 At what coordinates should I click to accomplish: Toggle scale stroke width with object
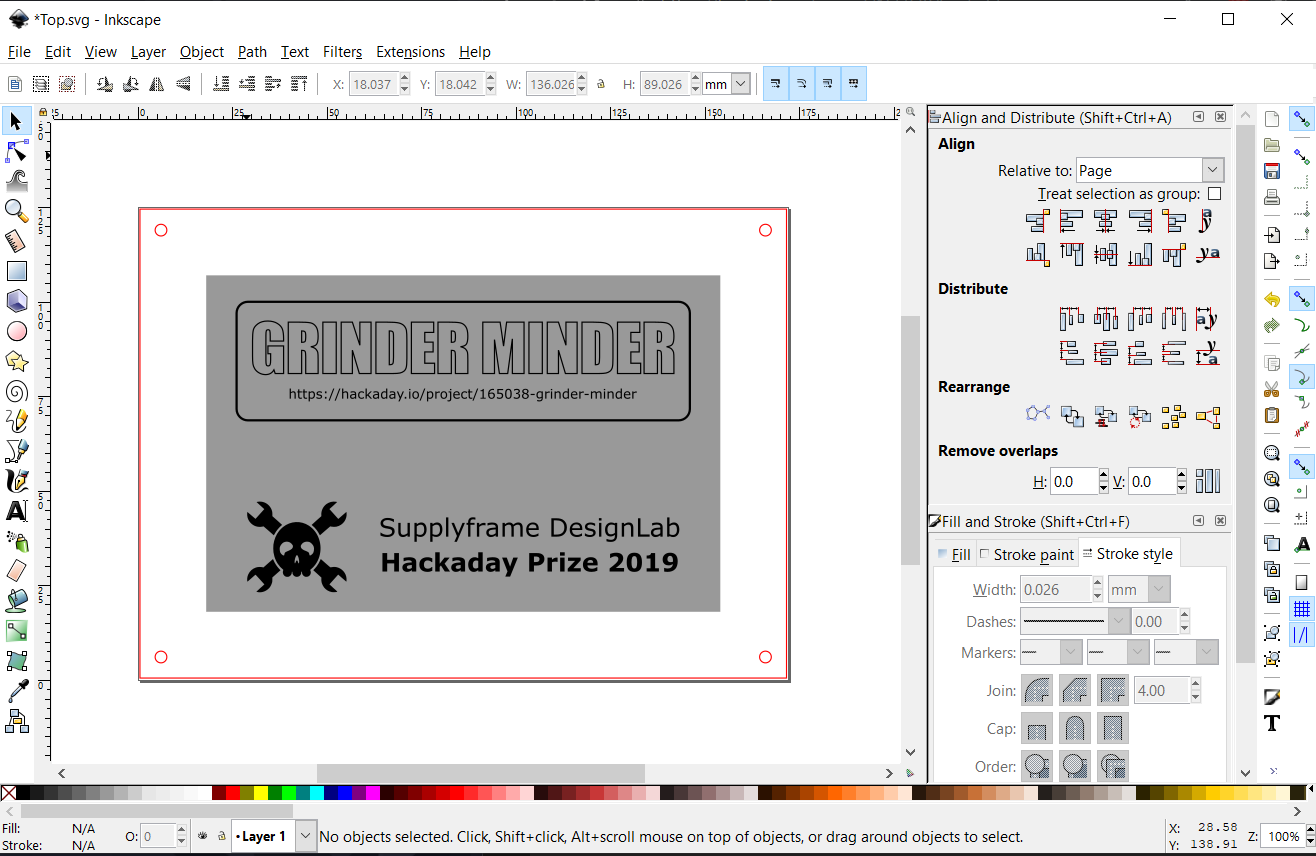point(776,84)
